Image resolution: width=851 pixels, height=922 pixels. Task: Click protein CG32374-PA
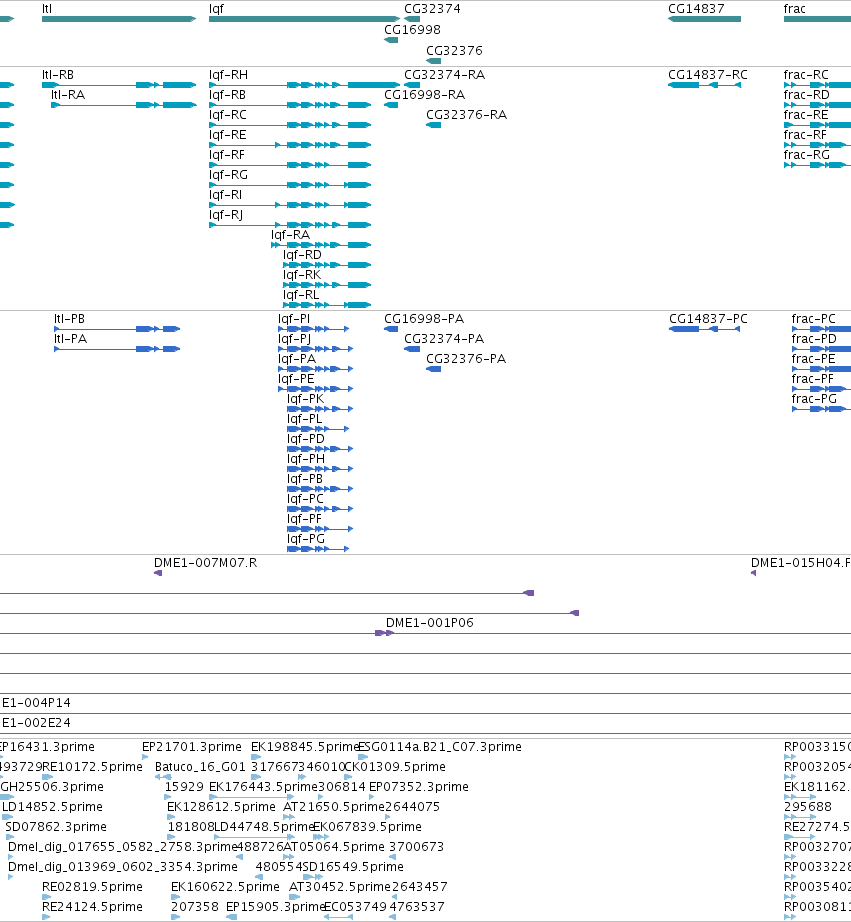444,339
